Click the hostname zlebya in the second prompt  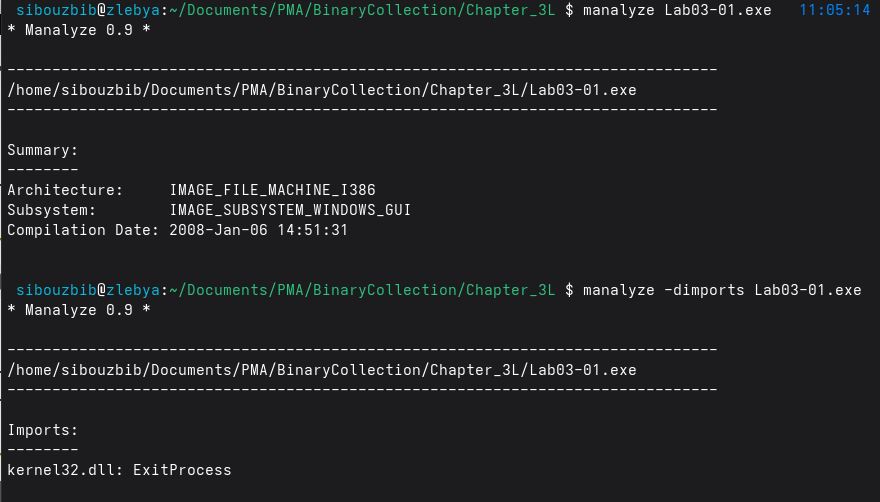tap(134, 290)
